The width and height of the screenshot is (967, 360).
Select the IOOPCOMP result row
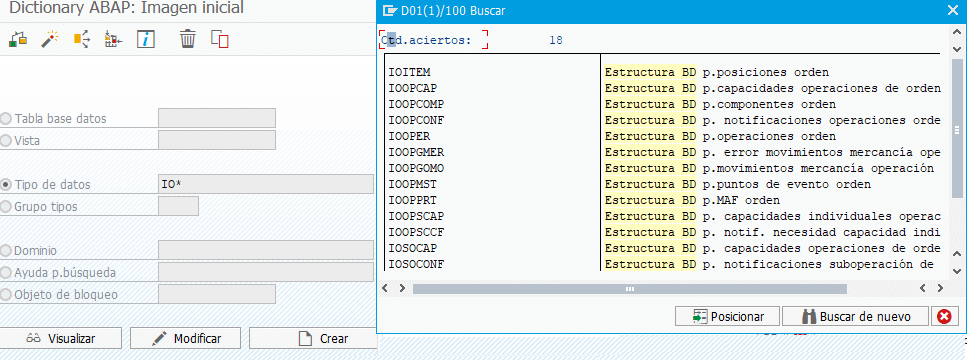click(664, 104)
